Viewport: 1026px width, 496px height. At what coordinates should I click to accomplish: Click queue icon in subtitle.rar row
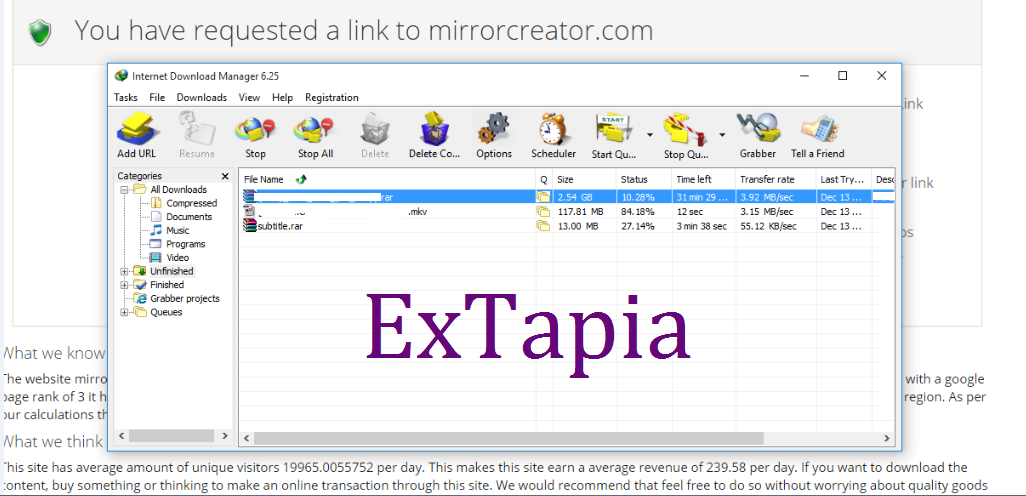click(542, 226)
